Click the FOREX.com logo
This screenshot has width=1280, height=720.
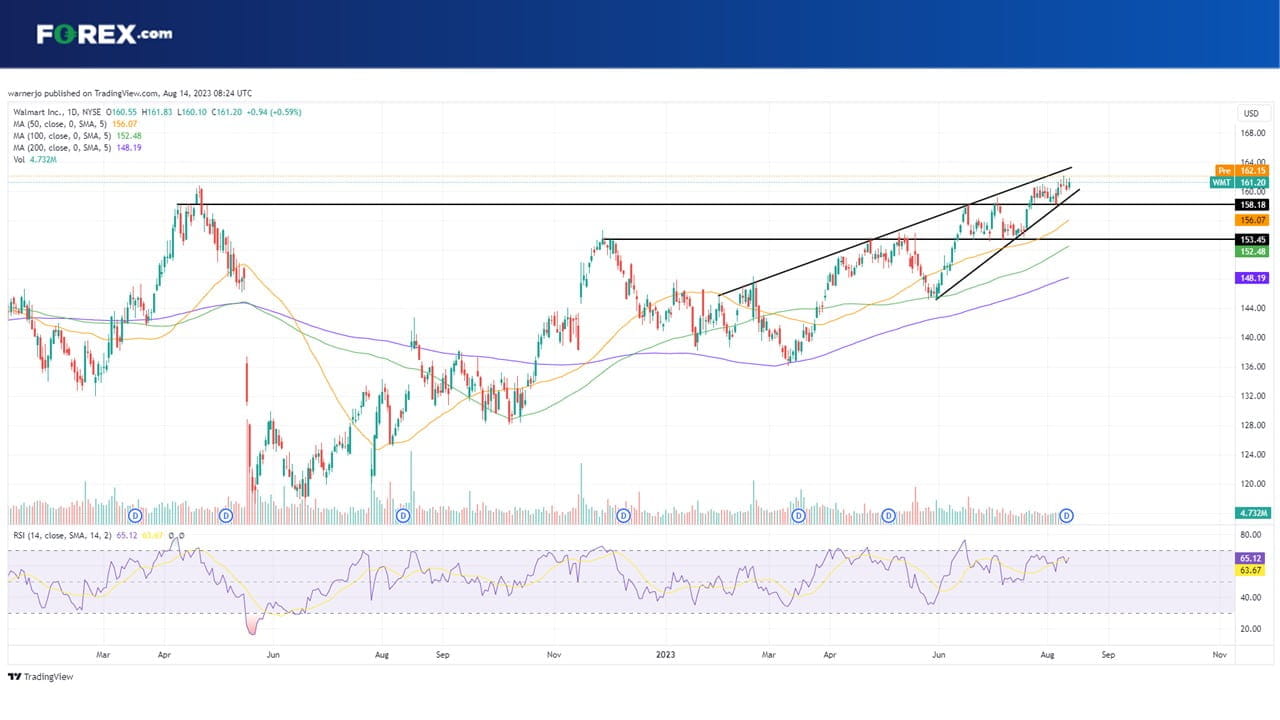tap(104, 34)
